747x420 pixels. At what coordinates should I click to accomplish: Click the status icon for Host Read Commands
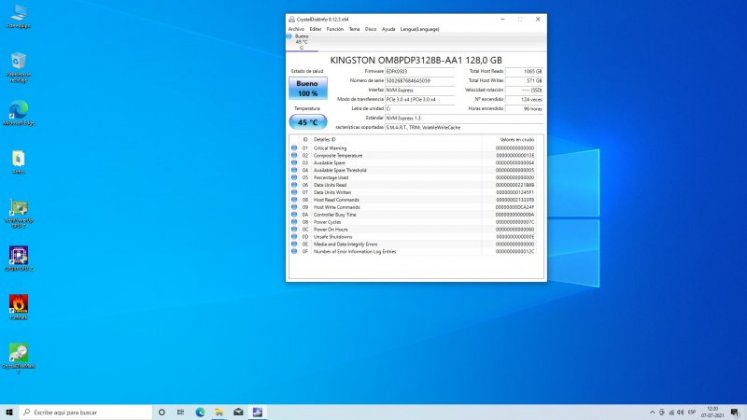pyautogui.click(x=294, y=200)
